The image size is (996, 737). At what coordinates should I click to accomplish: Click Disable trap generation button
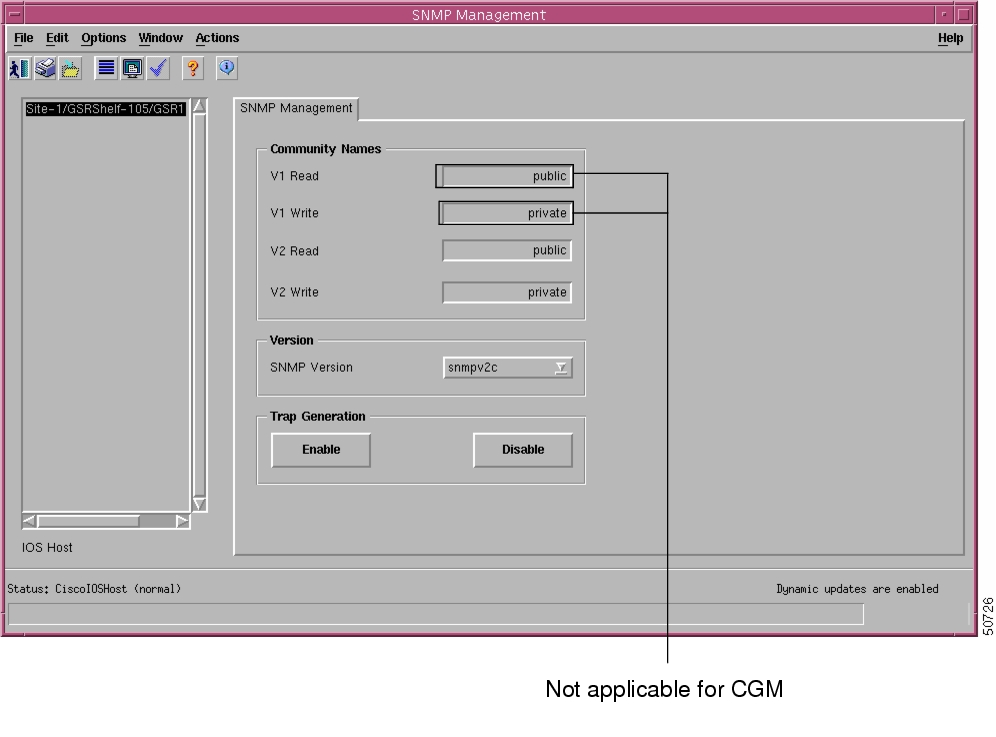click(523, 450)
